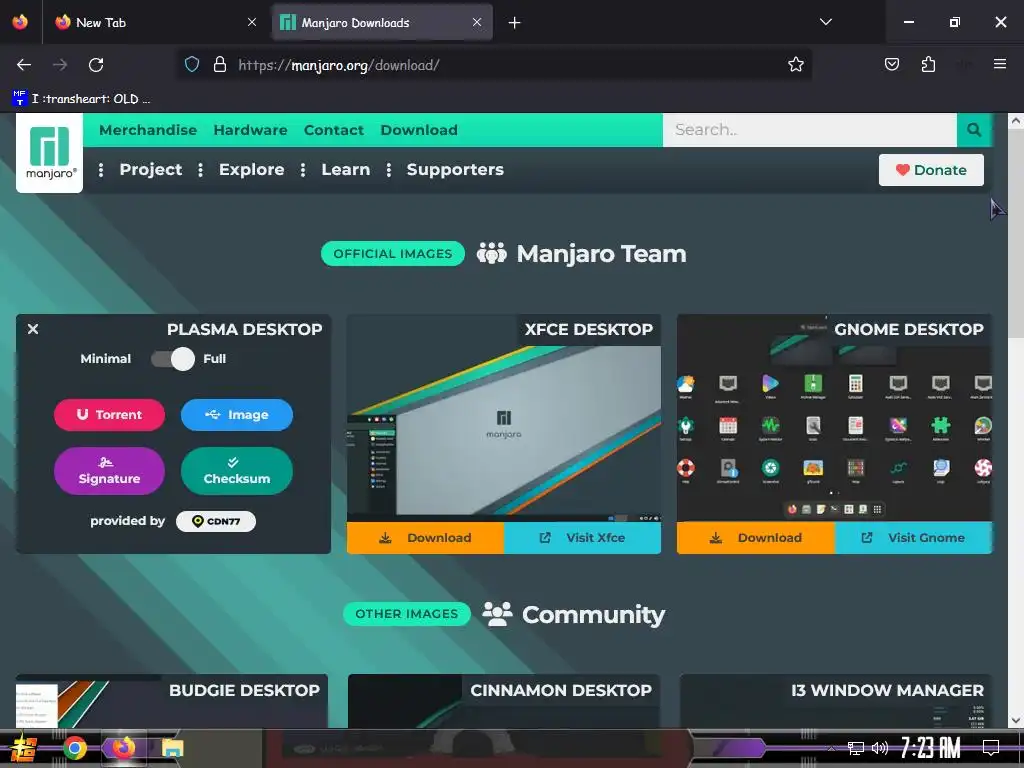This screenshot has width=1024, height=768.
Task: Save page to Pocket
Action: click(x=891, y=64)
